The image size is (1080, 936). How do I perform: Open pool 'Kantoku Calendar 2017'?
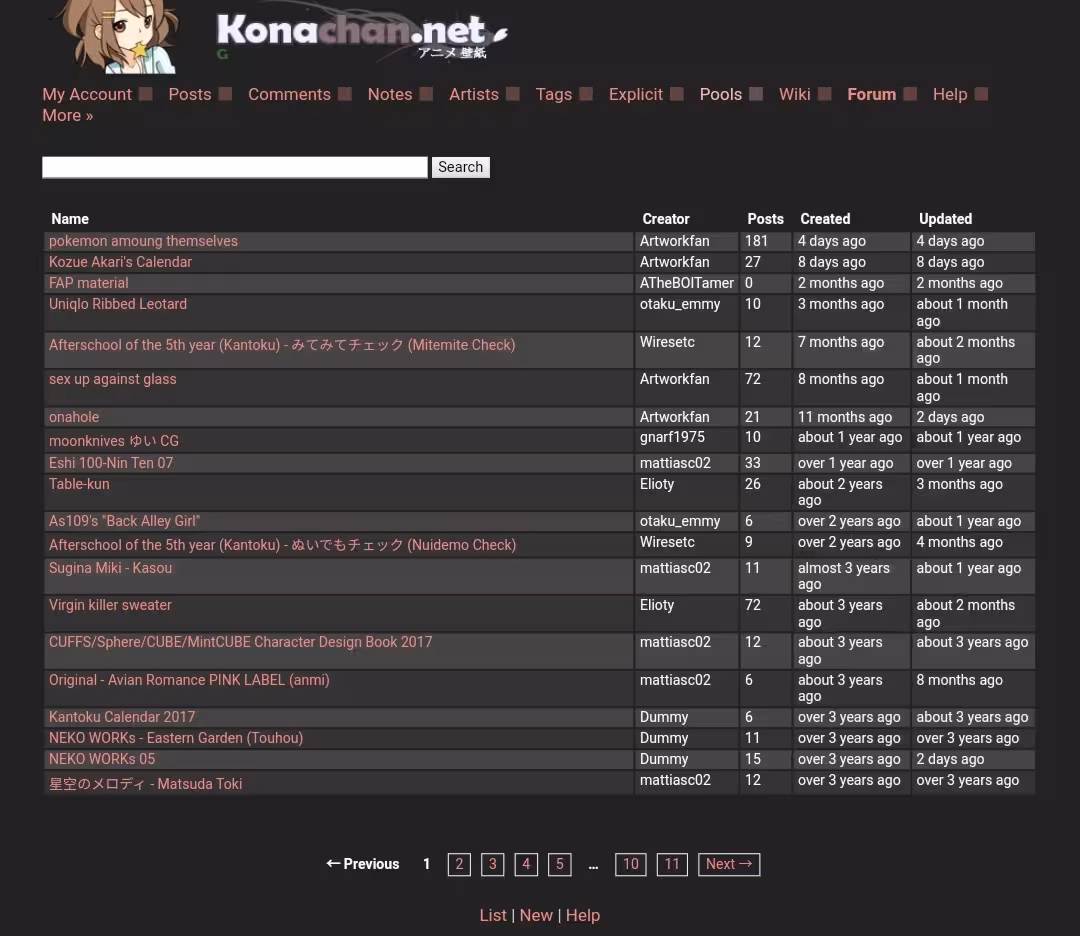[122, 717]
